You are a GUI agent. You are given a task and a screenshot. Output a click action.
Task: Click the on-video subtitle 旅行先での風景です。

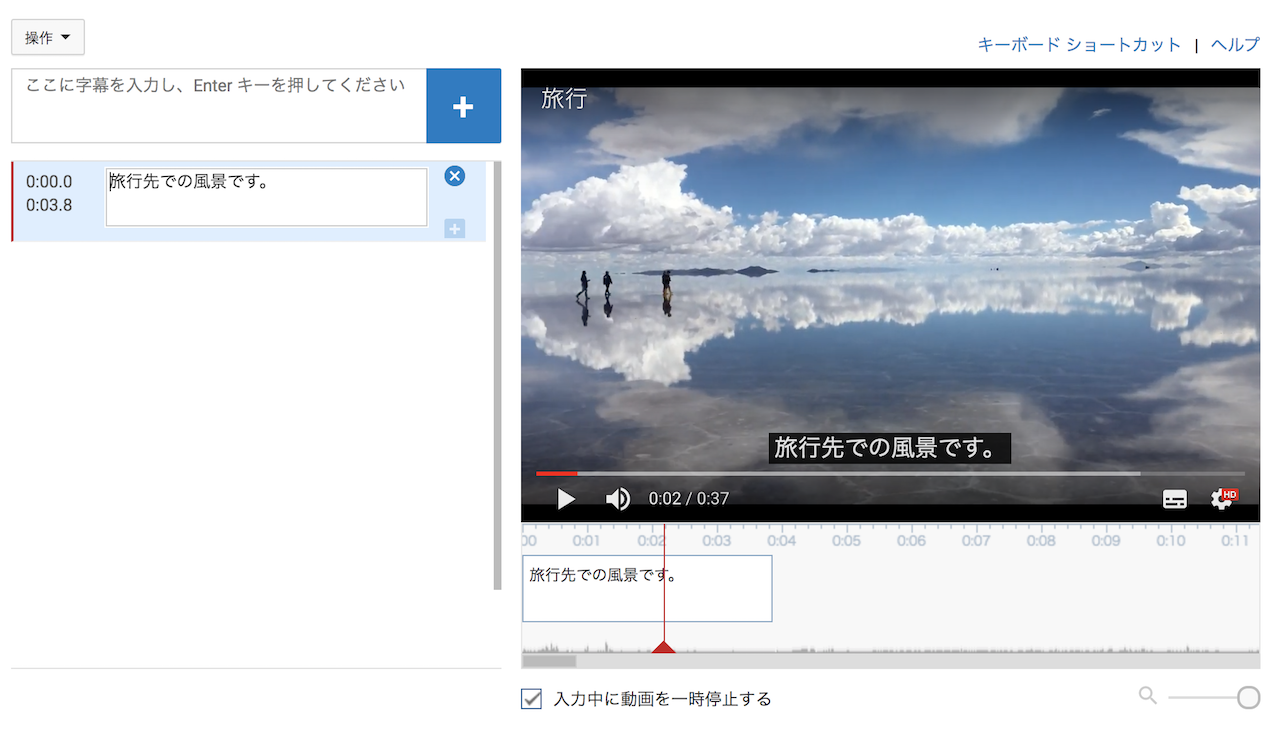click(x=890, y=448)
